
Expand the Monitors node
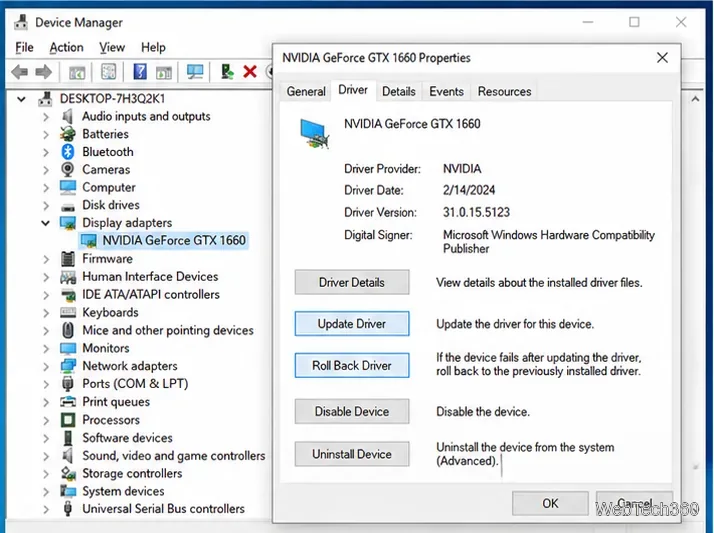point(46,348)
